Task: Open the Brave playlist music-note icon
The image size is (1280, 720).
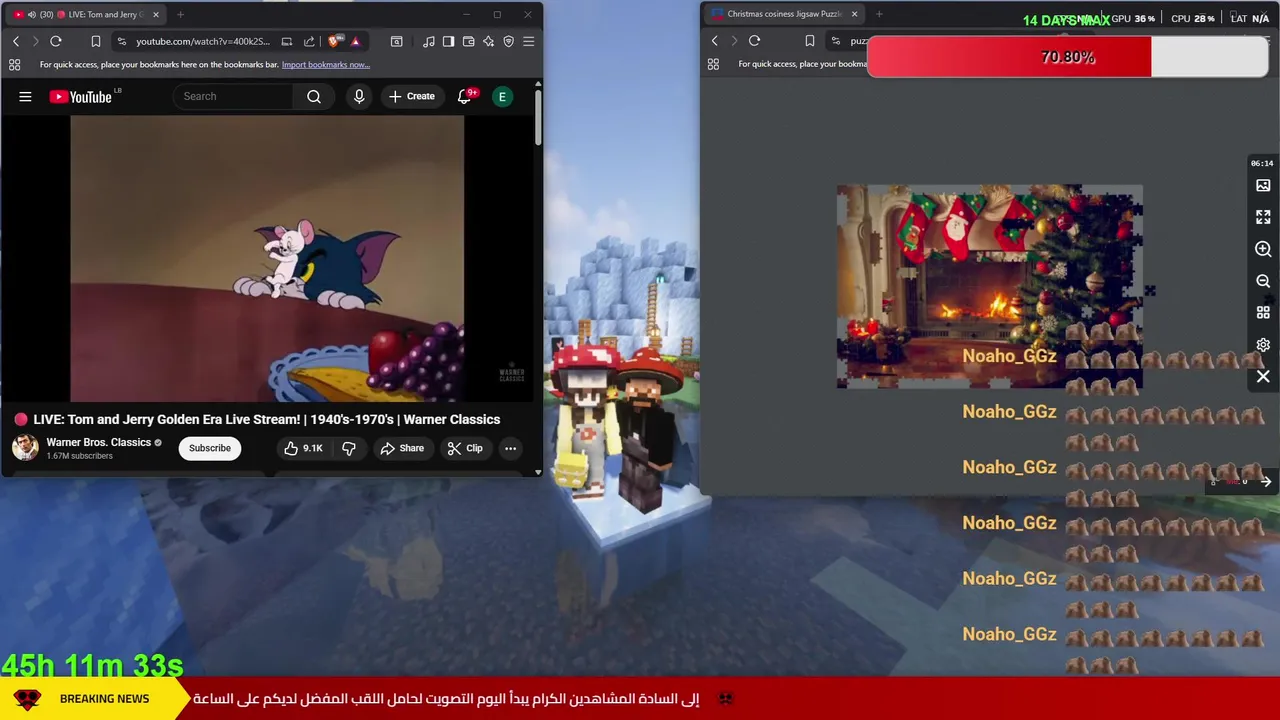Action: [429, 41]
